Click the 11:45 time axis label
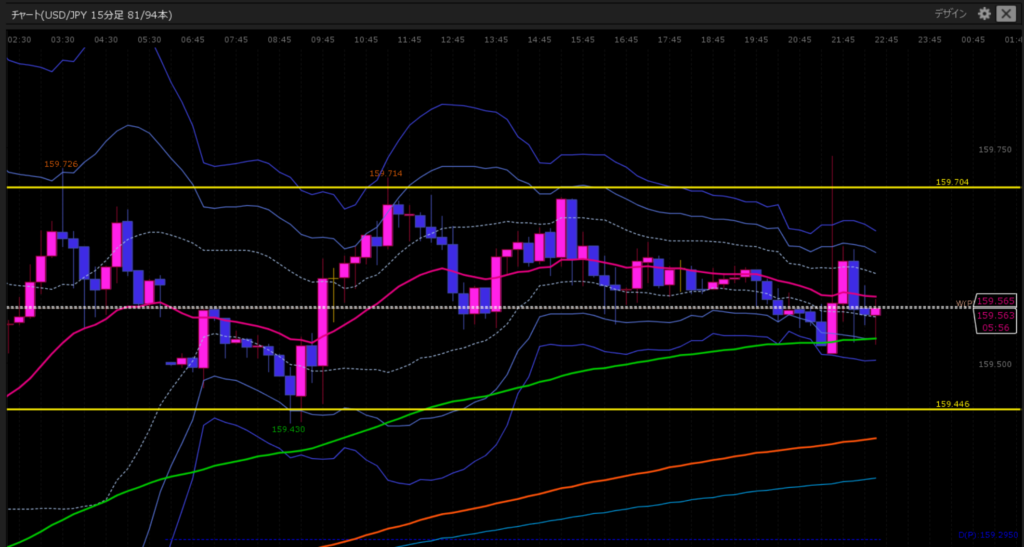Image resolution: width=1024 pixels, height=547 pixels. click(x=408, y=39)
